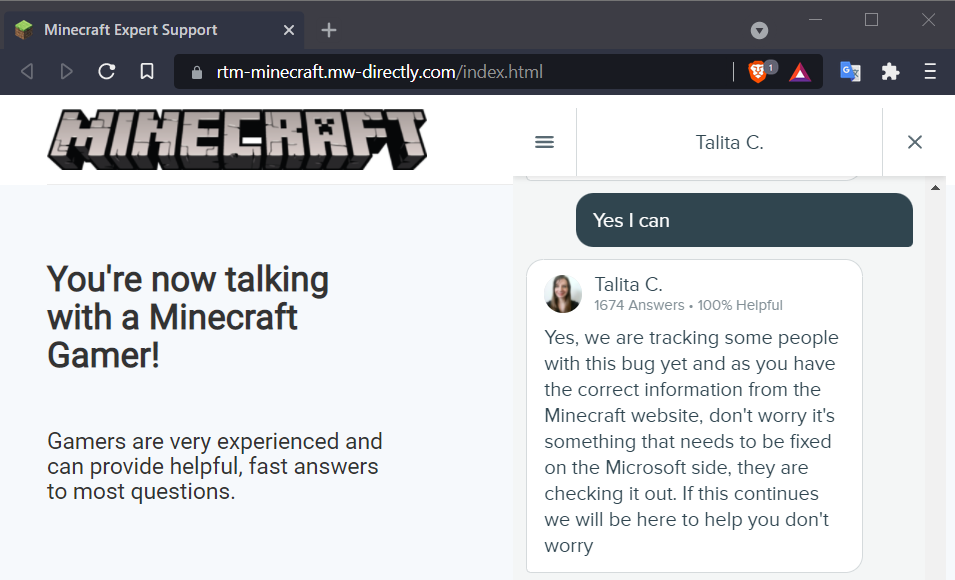Open the tab search dropdown
The image size is (955, 580).
coord(759,30)
